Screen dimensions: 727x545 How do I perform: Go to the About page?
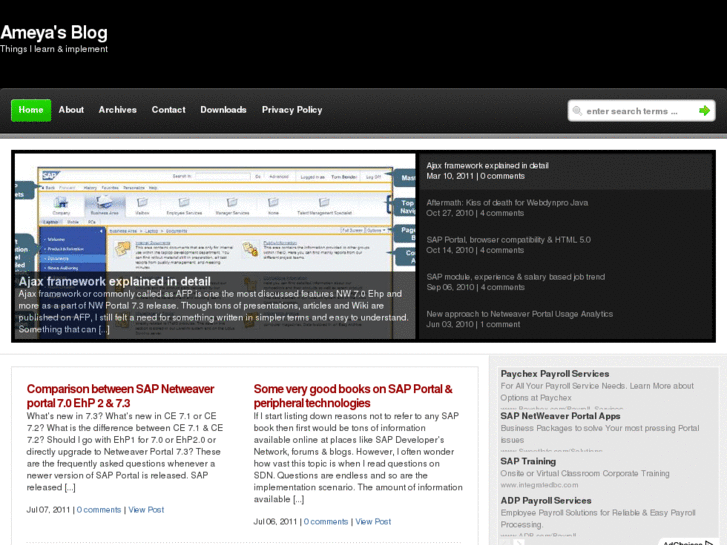click(x=71, y=110)
